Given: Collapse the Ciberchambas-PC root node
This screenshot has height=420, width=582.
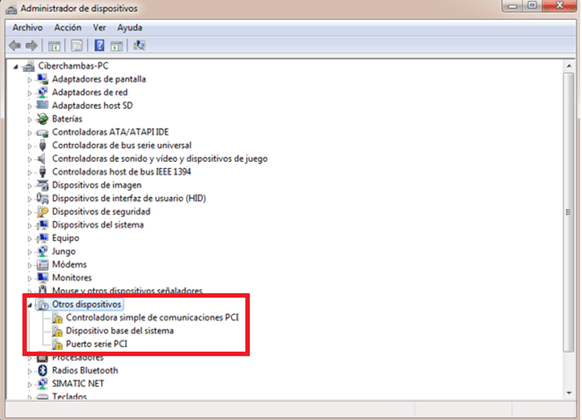Looking at the screenshot, I should point(16,67).
